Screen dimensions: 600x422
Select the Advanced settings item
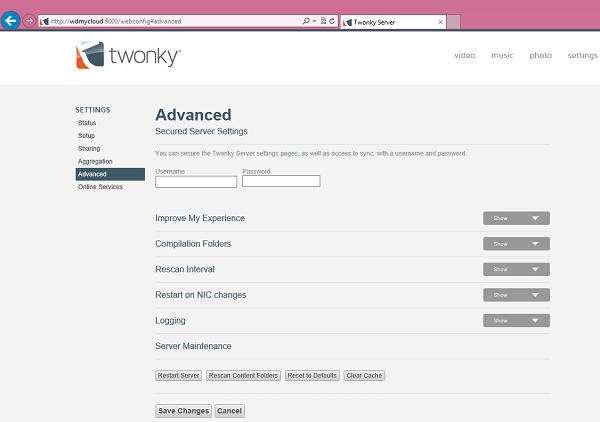click(110, 174)
